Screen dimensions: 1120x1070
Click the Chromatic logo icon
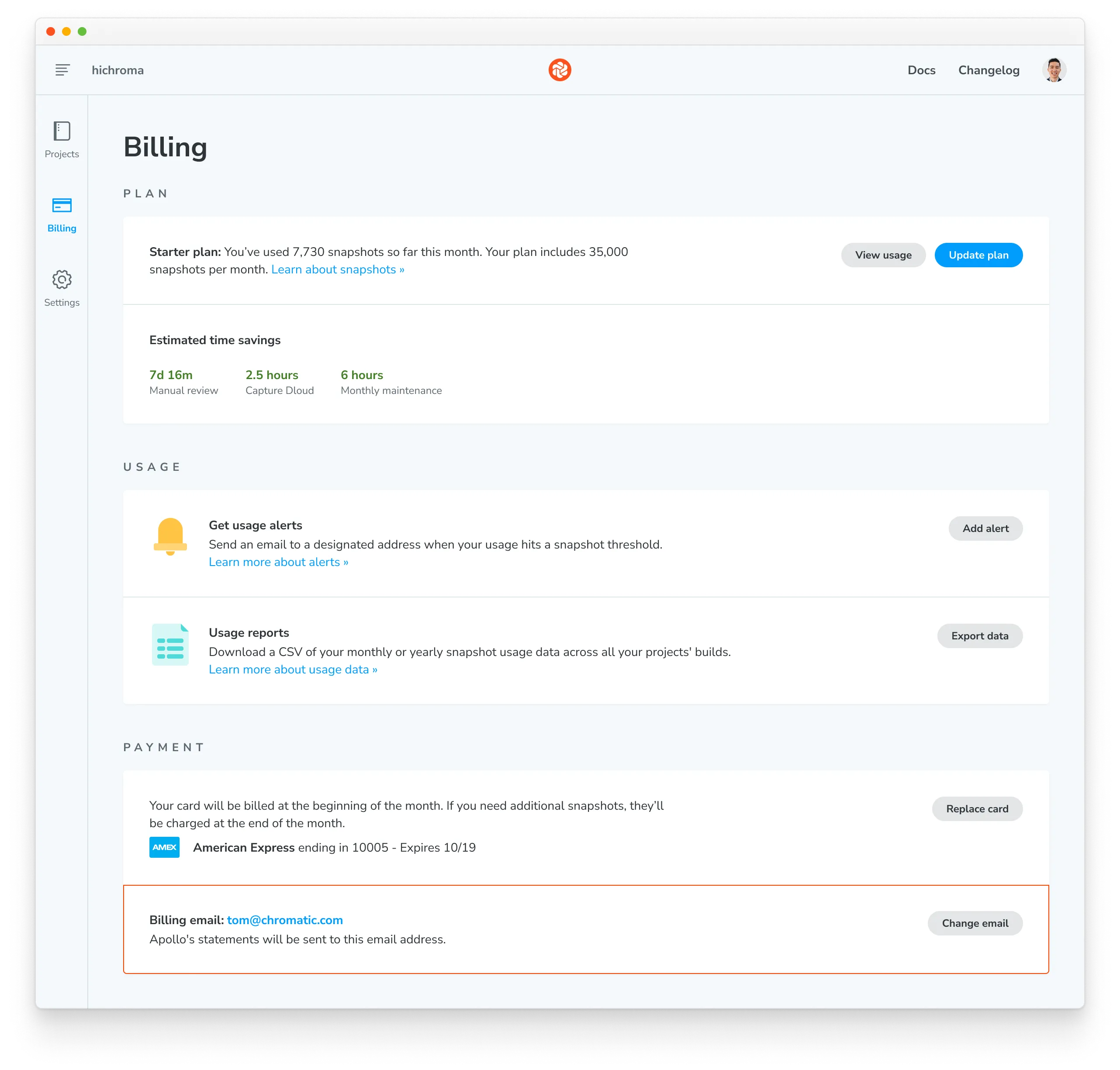pyautogui.click(x=561, y=70)
